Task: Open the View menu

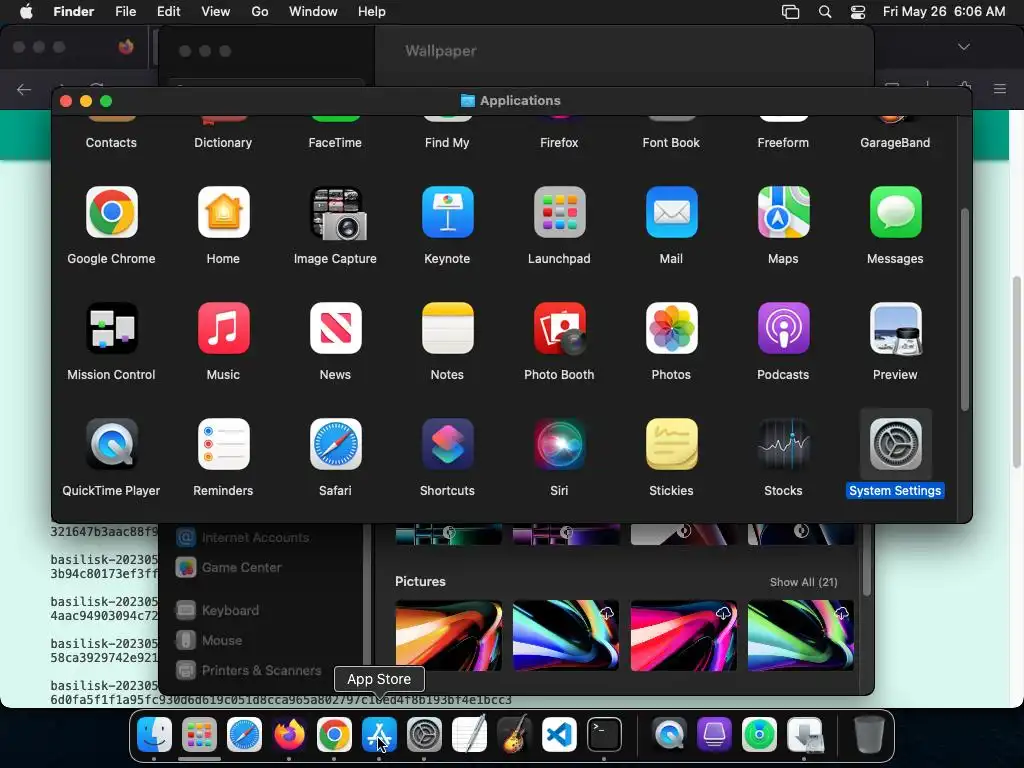Action: pyautogui.click(x=216, y=11)
